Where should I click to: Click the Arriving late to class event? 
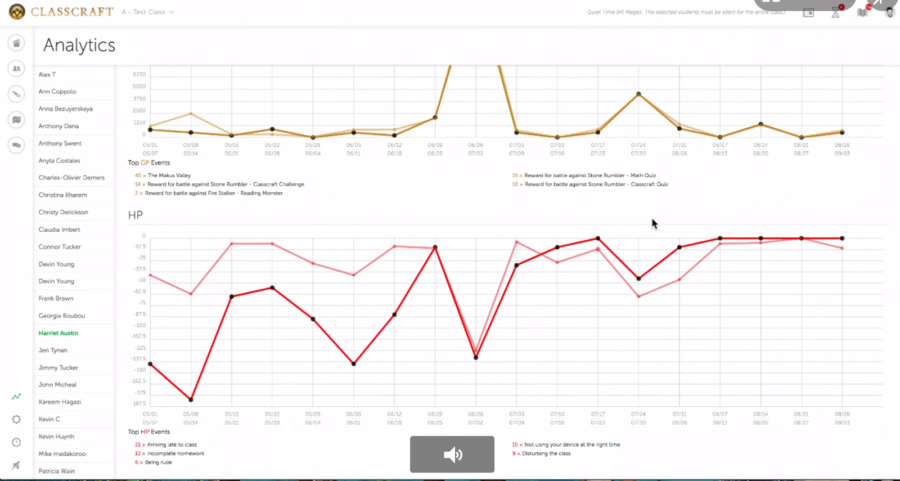click(x=166, y=443)
